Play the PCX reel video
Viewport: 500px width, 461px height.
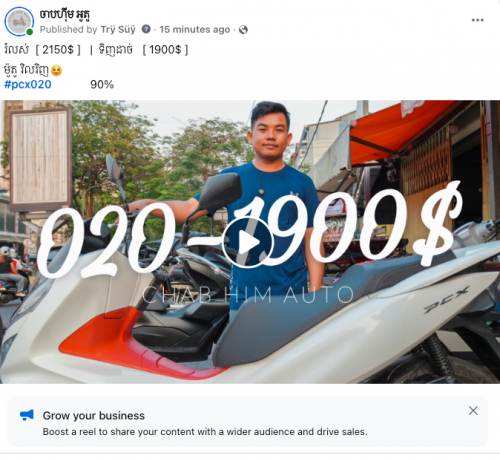tap(248, 242)
